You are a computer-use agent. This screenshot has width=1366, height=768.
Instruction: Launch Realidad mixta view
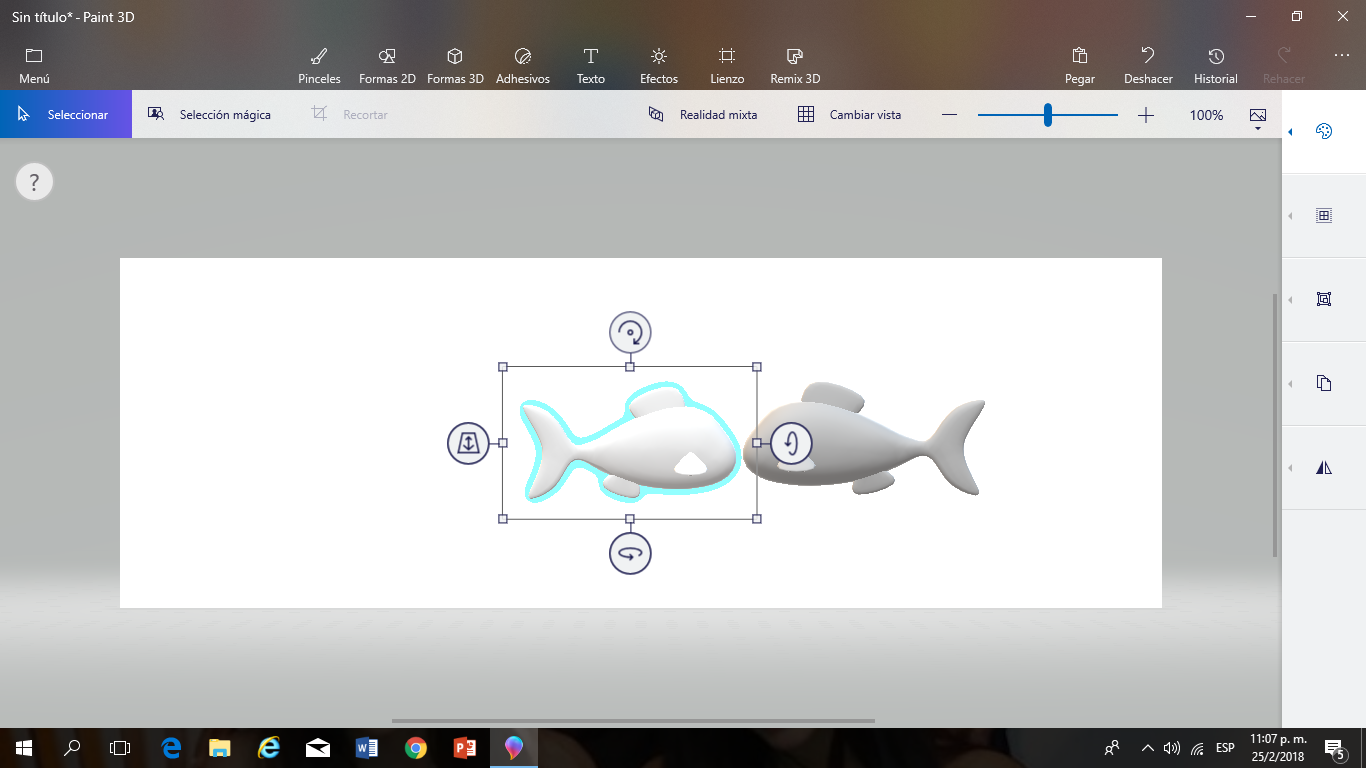703,115
